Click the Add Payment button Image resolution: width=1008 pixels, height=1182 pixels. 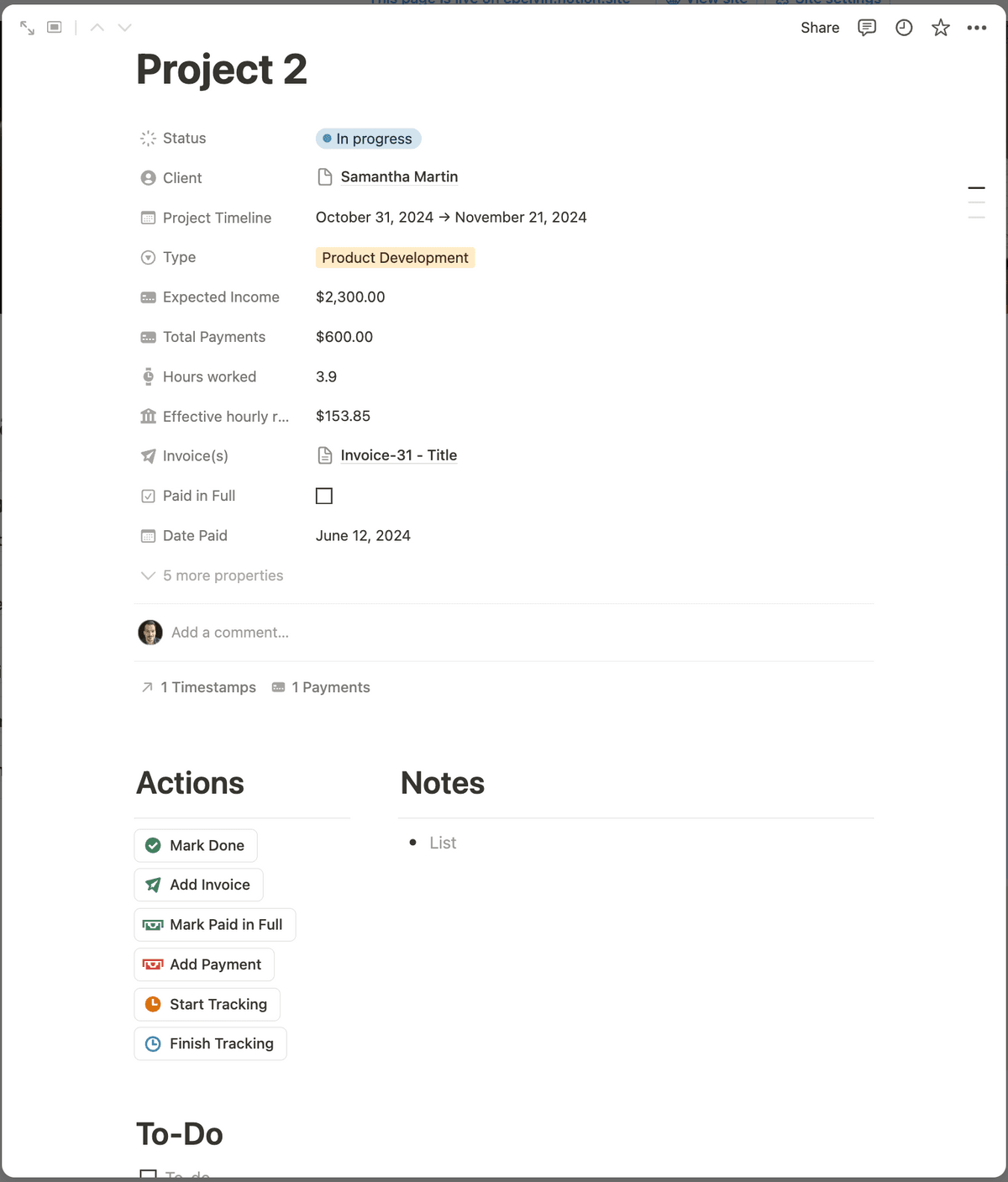click(204, 964)
